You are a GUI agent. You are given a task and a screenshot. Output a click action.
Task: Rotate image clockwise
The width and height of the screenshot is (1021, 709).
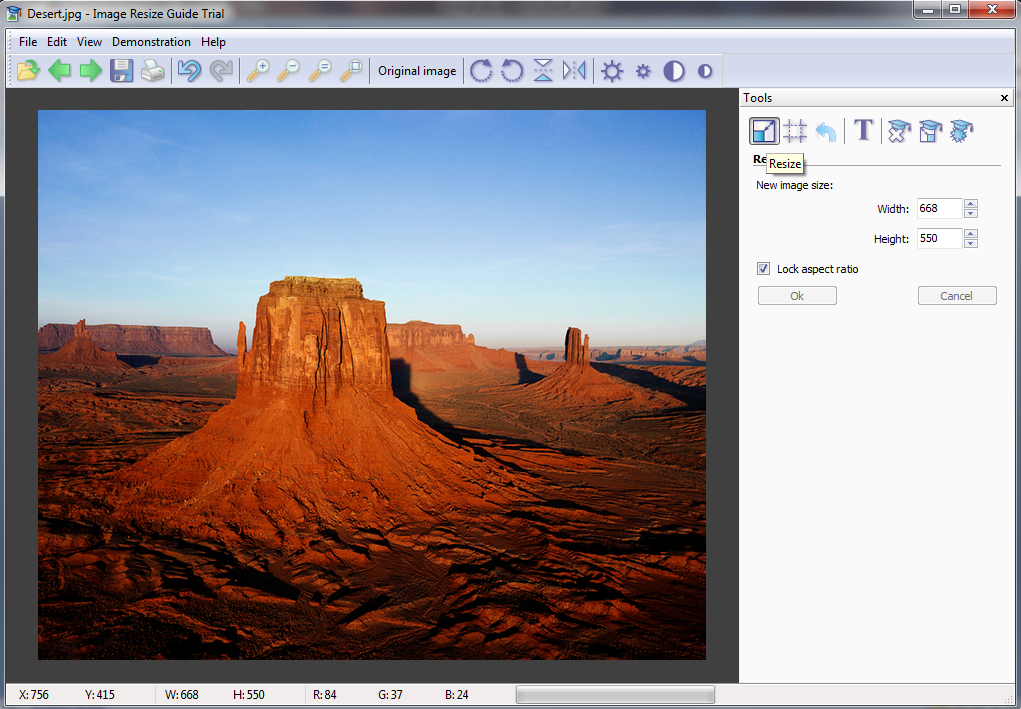481,71
